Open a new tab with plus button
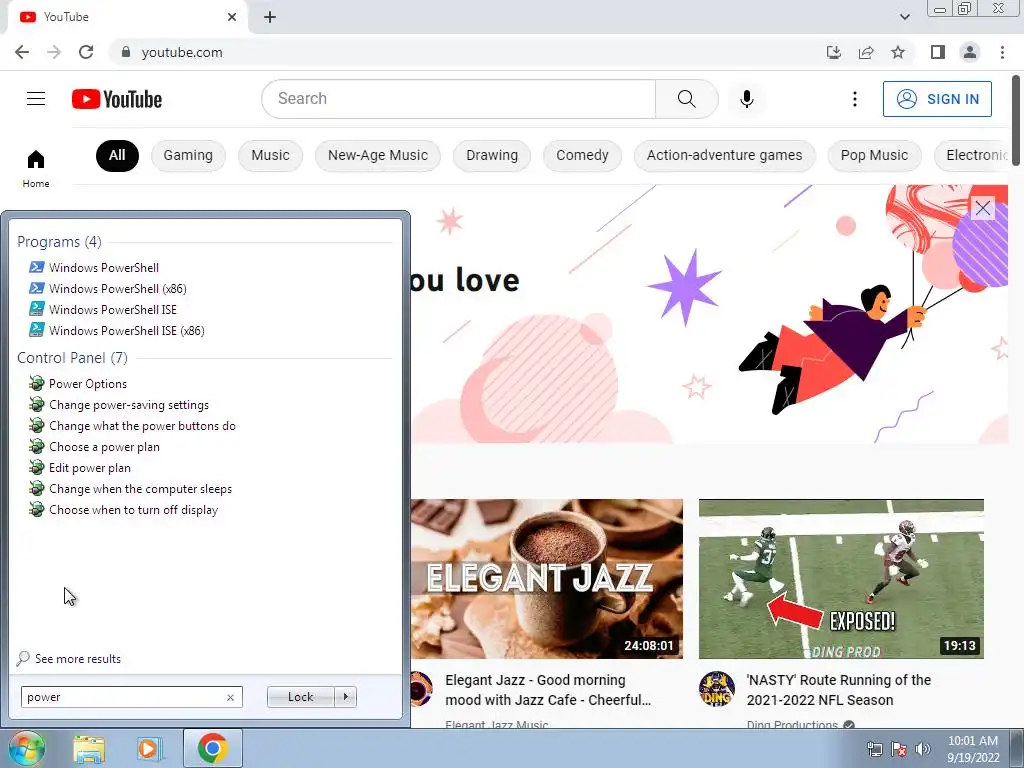This screenshot has width=1024, height=768. coord(270,17)
